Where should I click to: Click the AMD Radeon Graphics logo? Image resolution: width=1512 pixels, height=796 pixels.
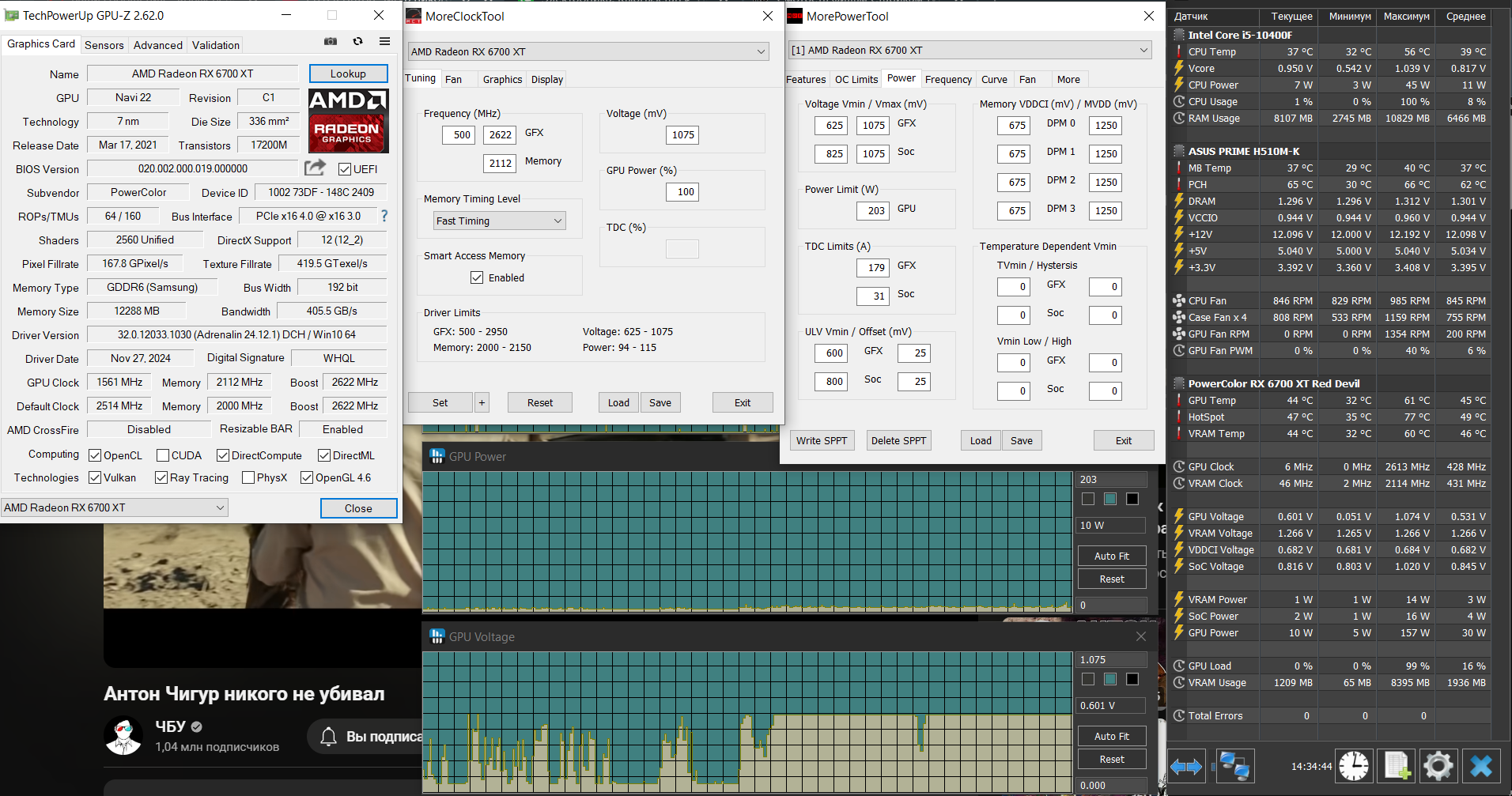point(348,120)
